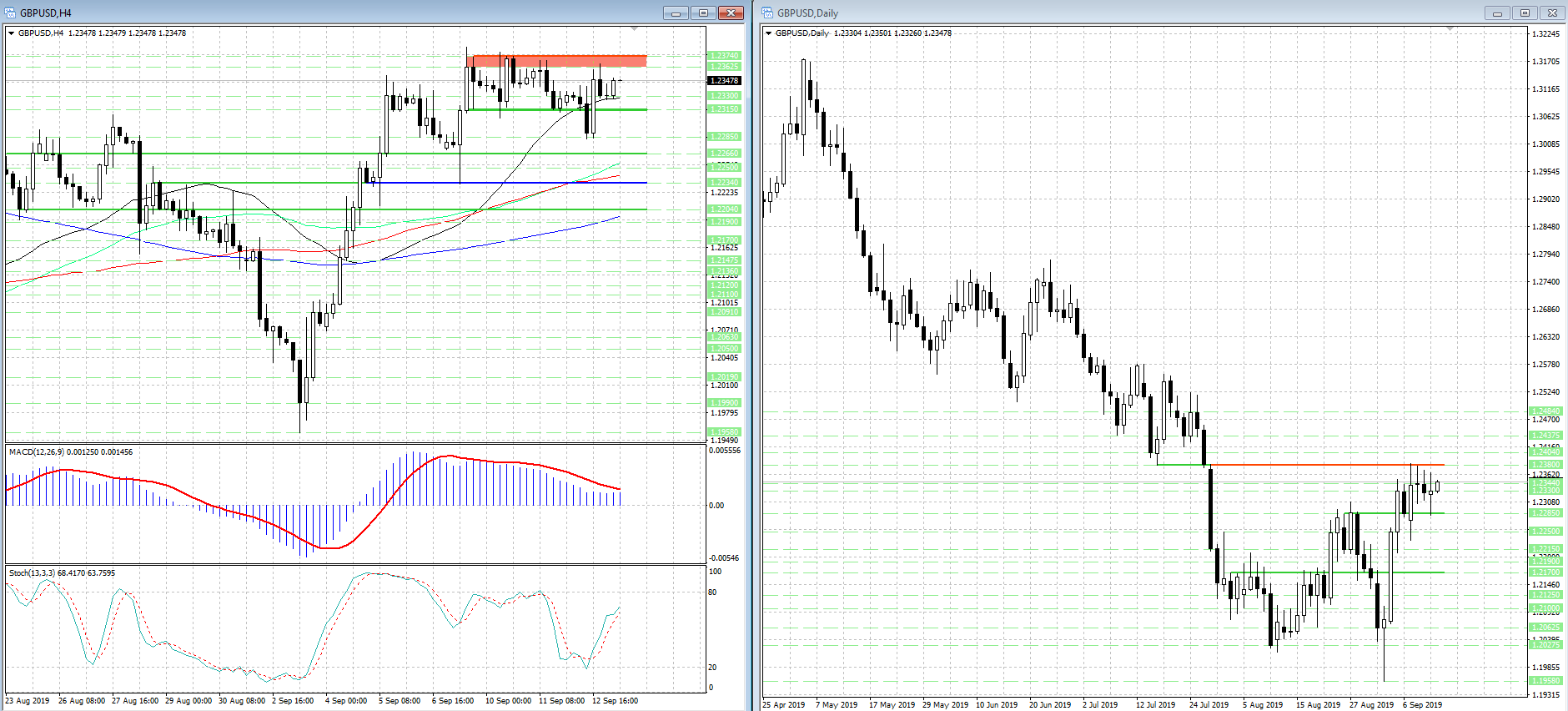This screenshot has height=711, width=1568.
Task: Activate the GBPUSD,Daily window title bar
Action: click(x=1084, y=13)
